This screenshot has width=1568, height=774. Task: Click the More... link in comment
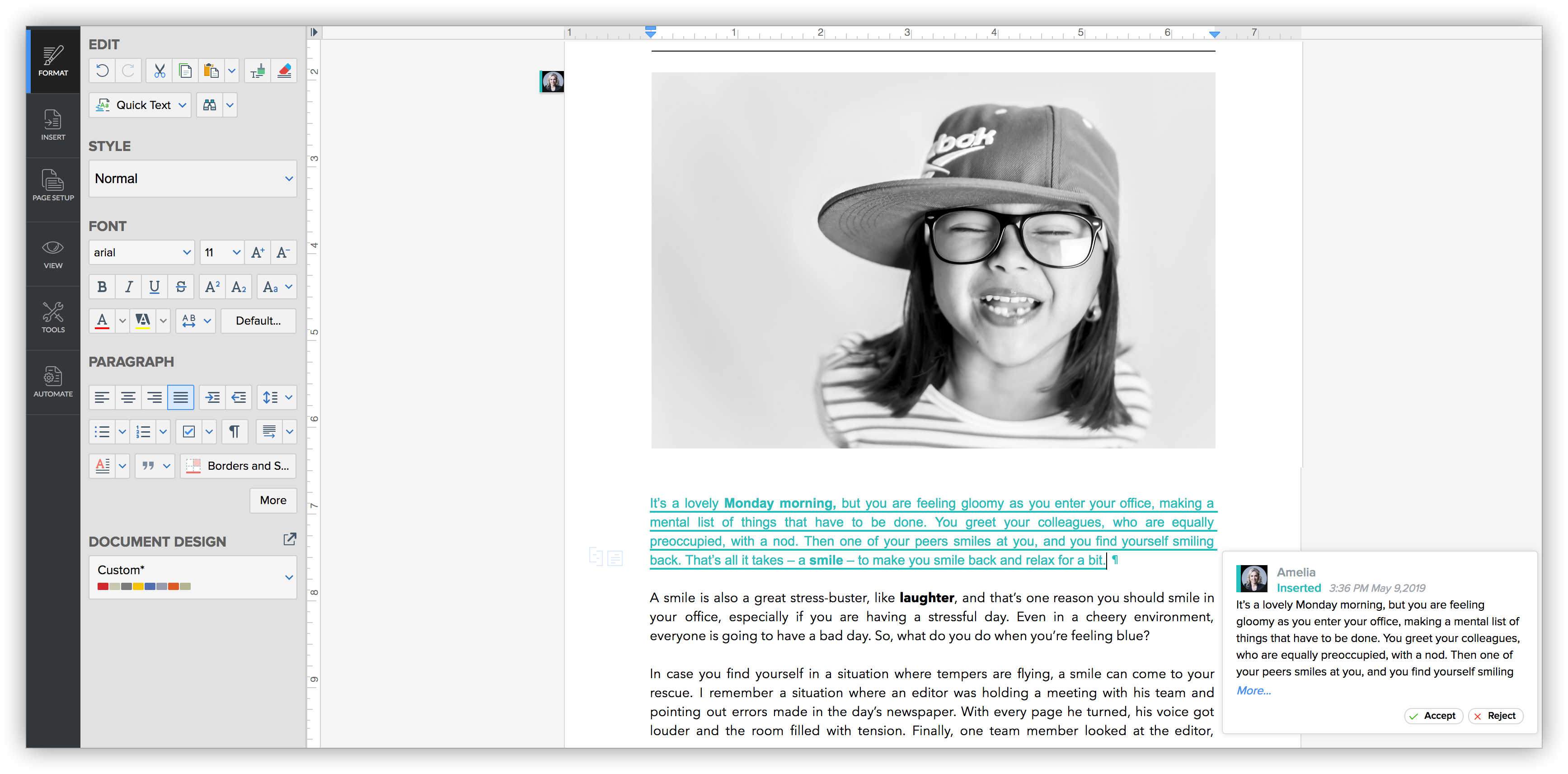(1253, 690)
